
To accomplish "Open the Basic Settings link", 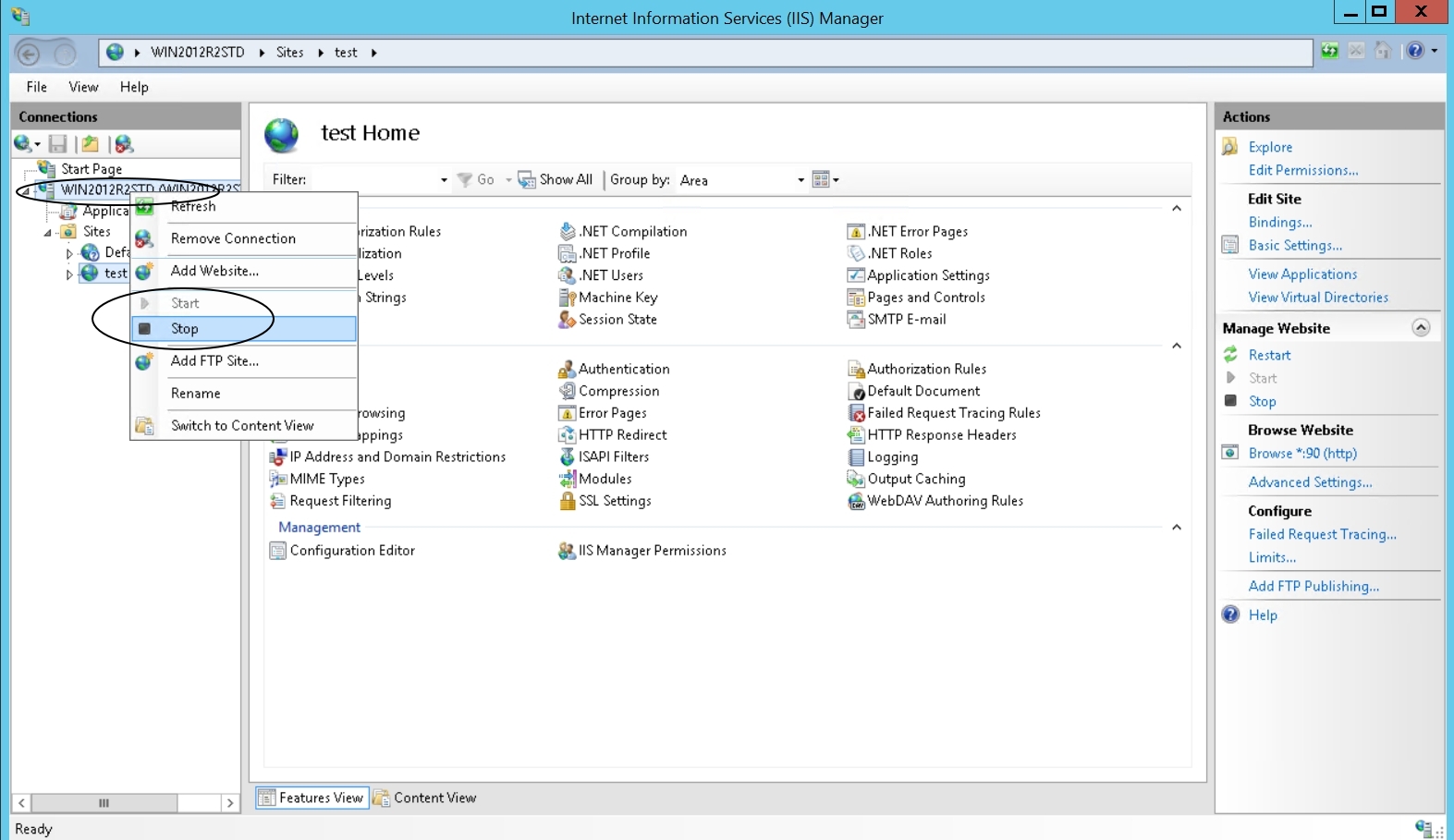I will [1295, 245].
